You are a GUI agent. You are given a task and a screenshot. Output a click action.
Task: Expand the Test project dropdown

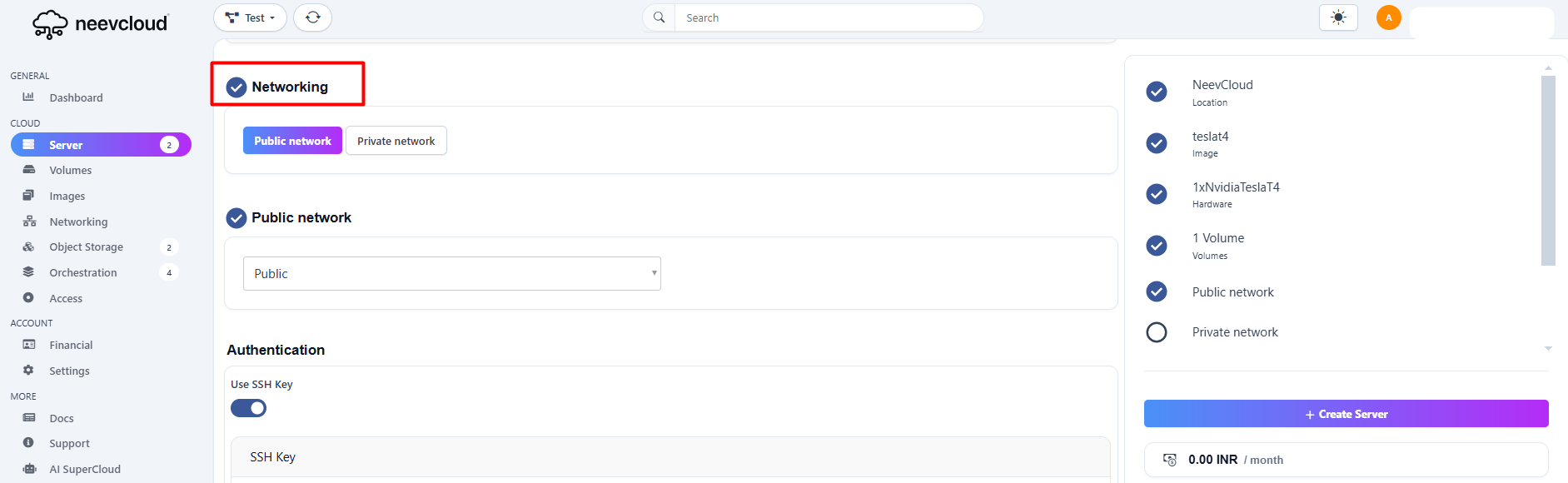250,17
